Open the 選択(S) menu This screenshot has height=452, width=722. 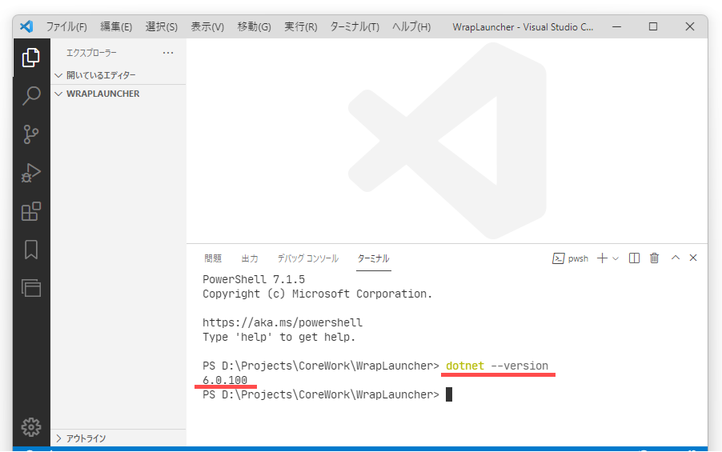pos(161,27)
